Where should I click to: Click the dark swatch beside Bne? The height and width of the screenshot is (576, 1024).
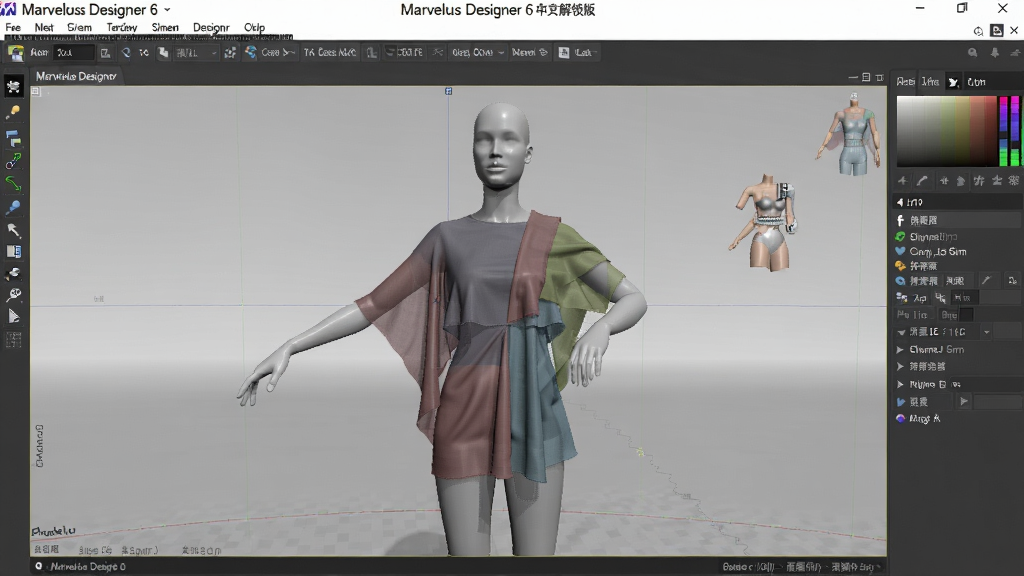pyautogui.click(x=967, y=315)
